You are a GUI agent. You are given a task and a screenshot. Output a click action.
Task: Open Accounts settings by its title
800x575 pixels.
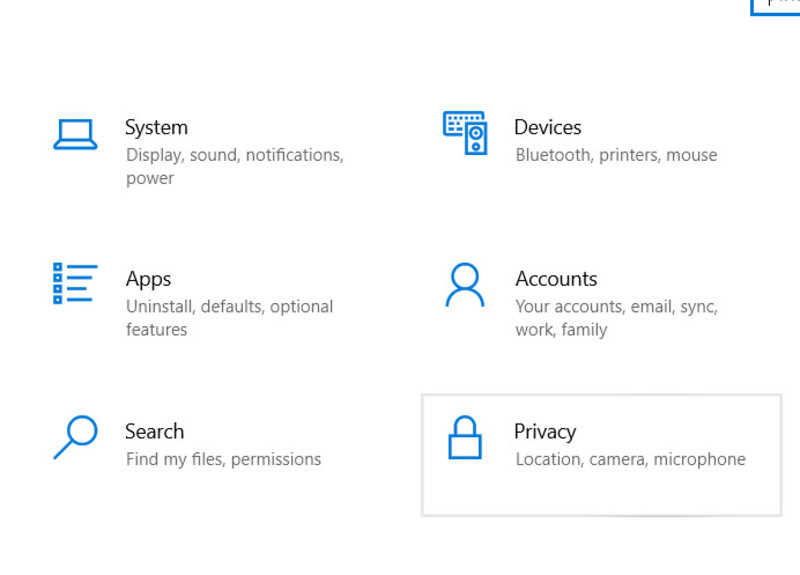click(x=556, y=279)
